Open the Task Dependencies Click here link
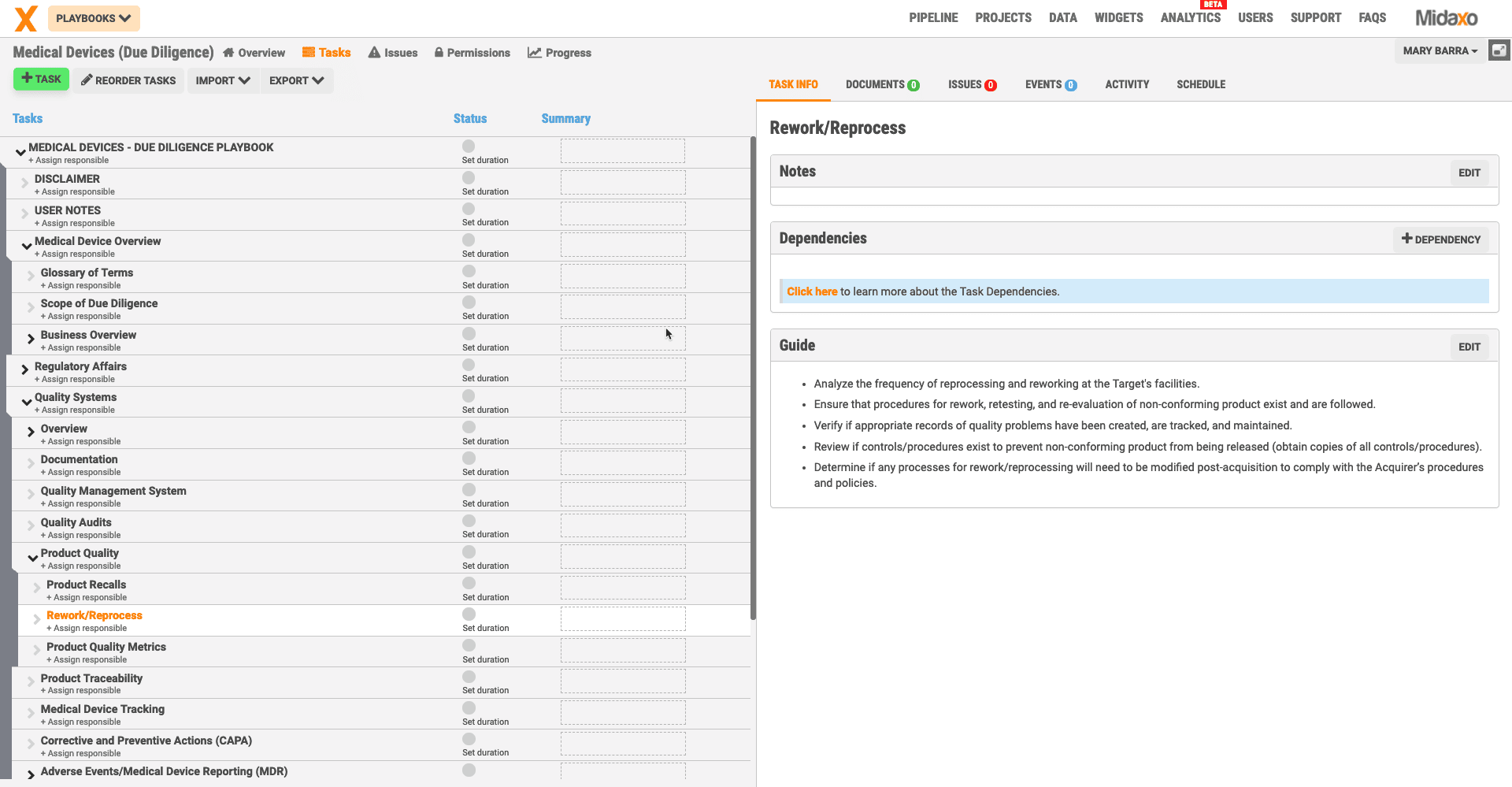The image size is (1512, 787). [811, 291]
